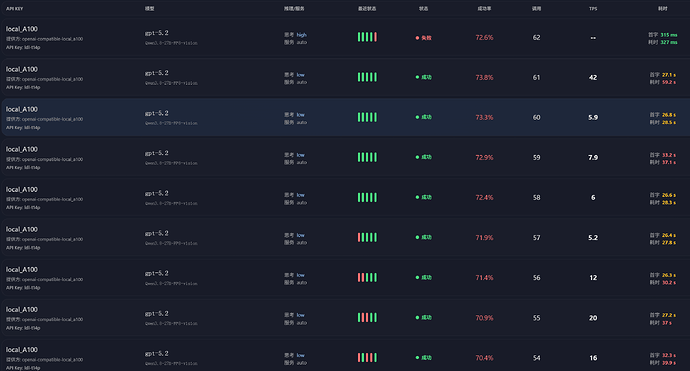
Task: Select the 72.9% success rate value
Action: (x=484, y=158)
